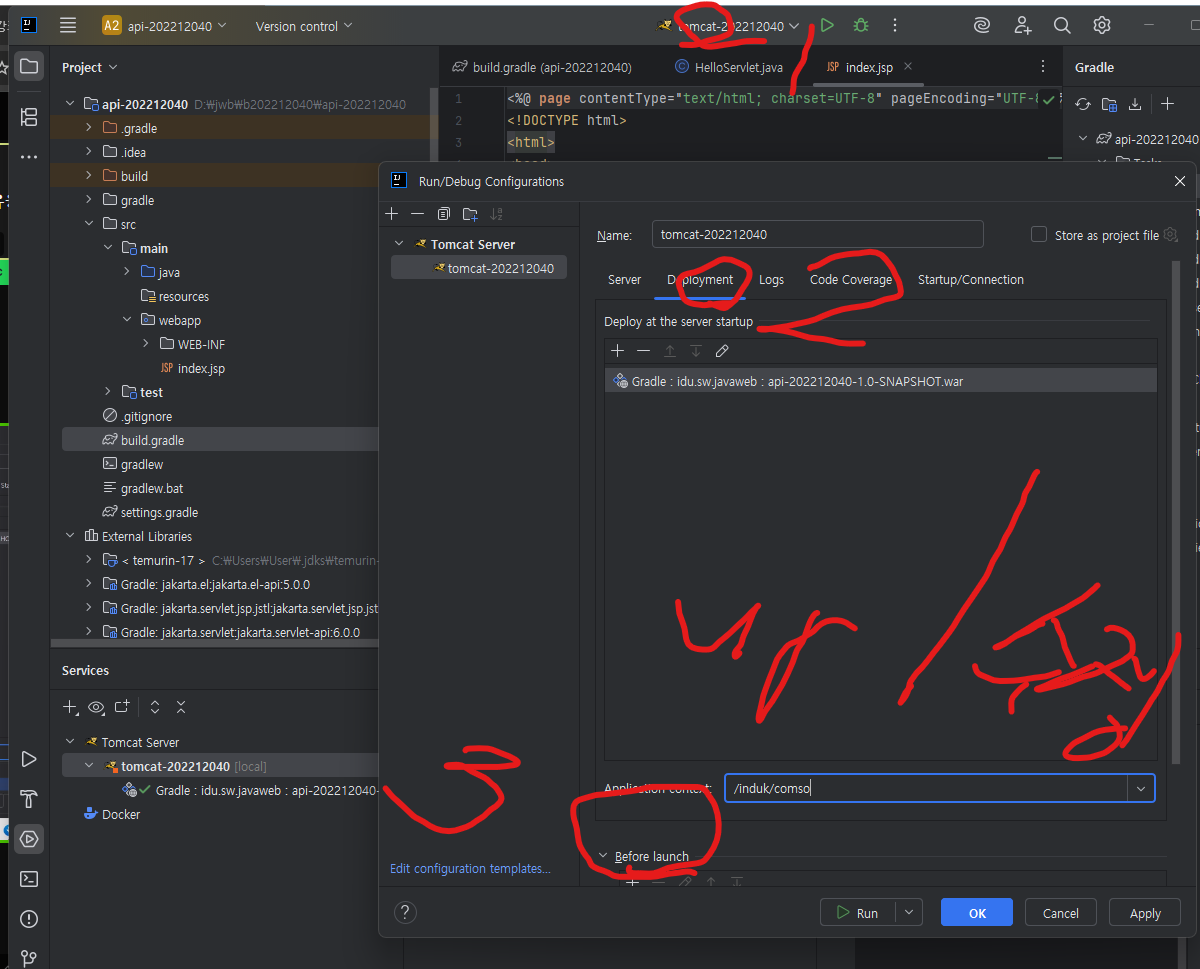Download Gradle sources icon
Viewport: 1200px width, 969px height.
tap(1135, 104)
